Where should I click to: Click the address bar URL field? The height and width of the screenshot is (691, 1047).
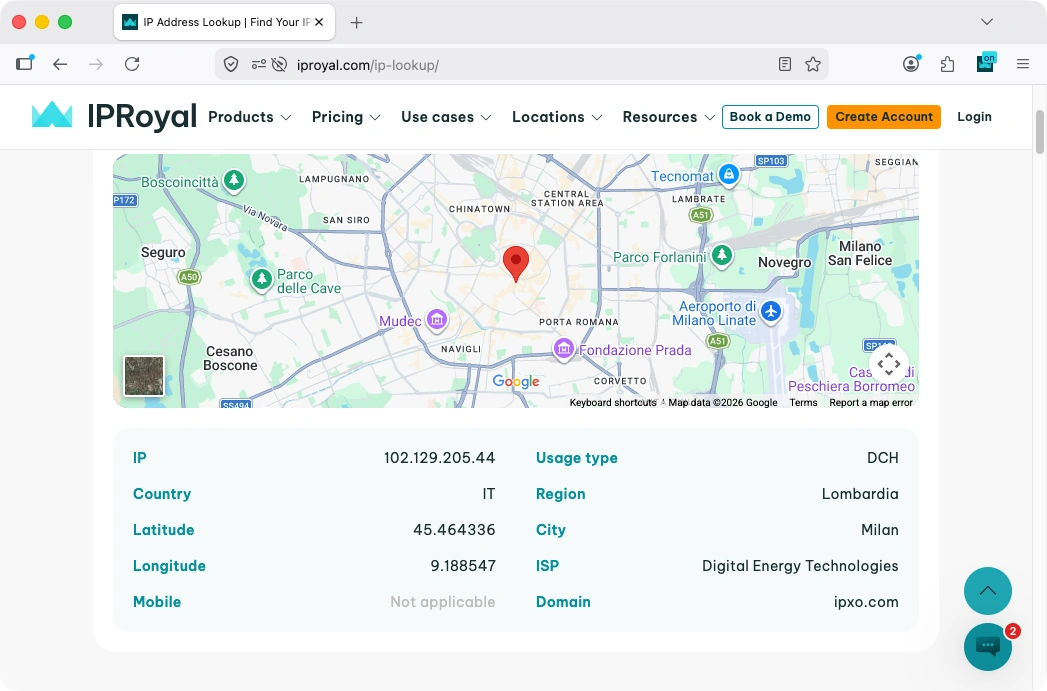pos(521,65)
